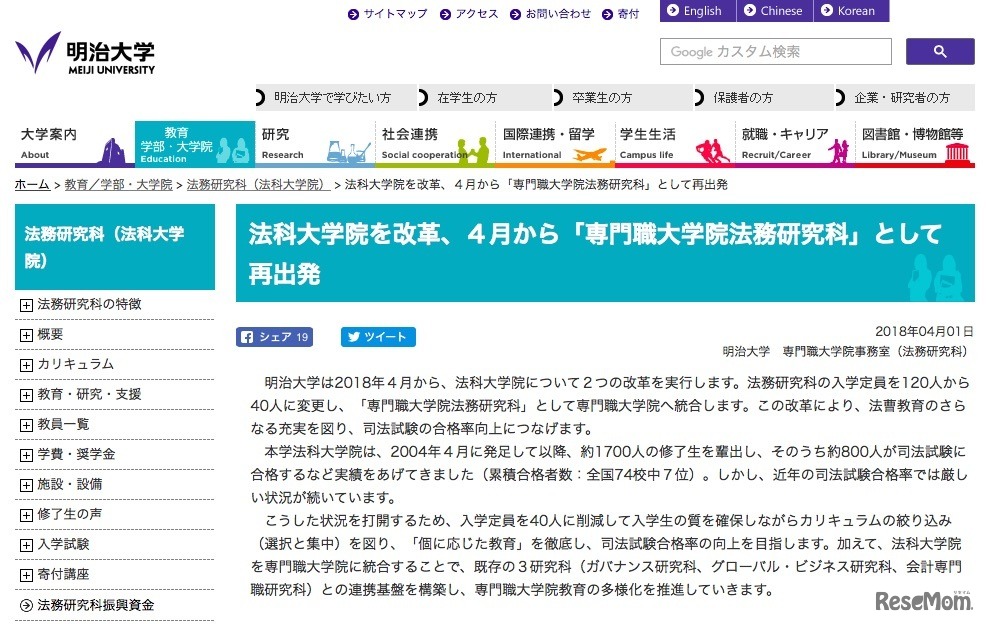Screen dimensions: 986x624
Task: Click the Facebook シェア icon
Action: click(x=248, y=337)
